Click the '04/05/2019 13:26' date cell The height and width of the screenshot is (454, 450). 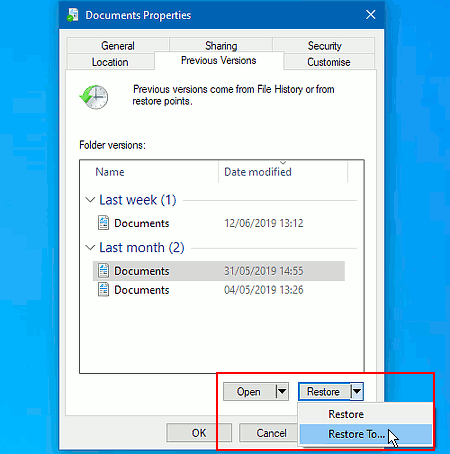(x=264, y=290)
